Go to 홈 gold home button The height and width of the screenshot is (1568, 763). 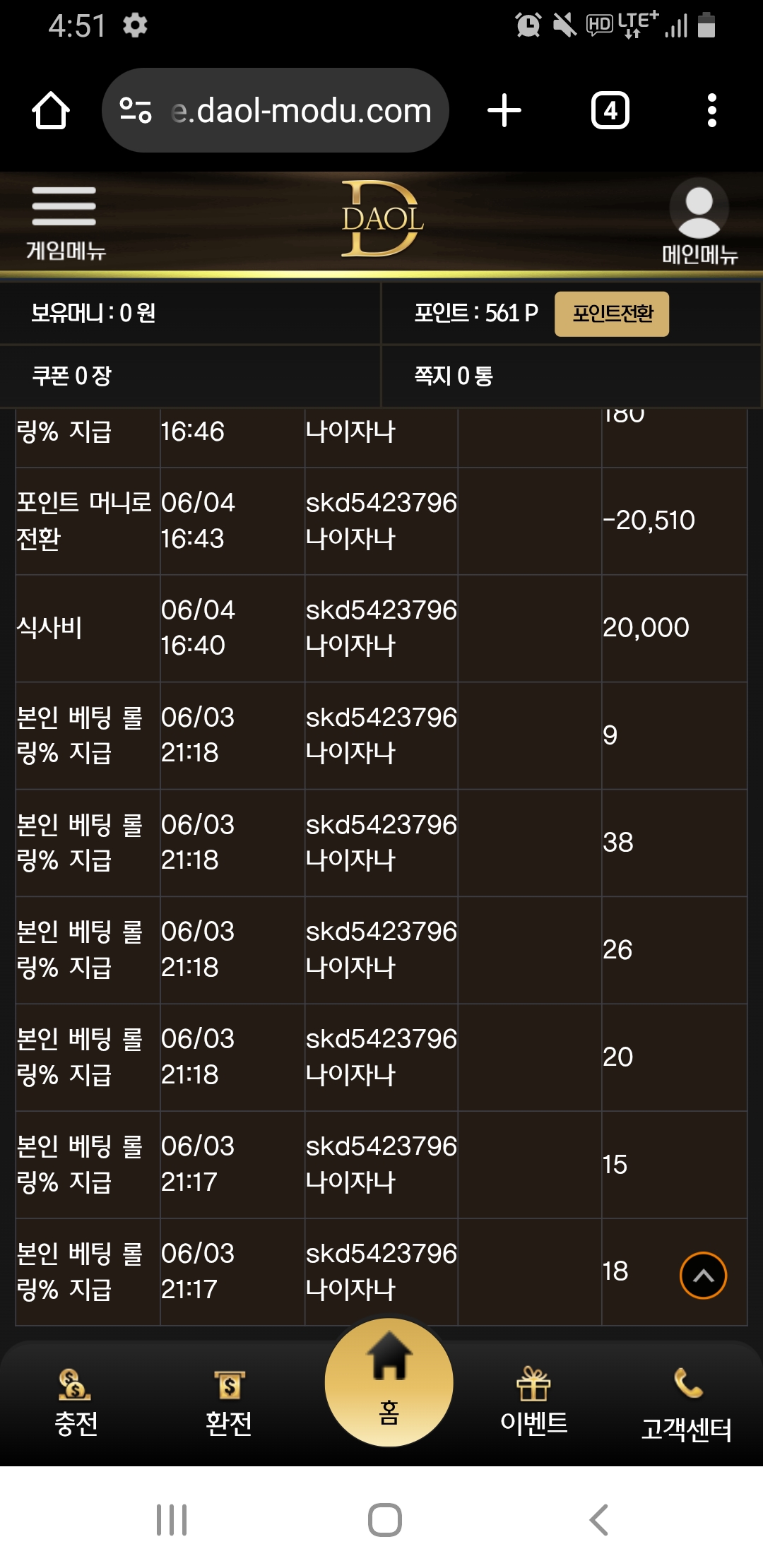[x=389, y=1382]
